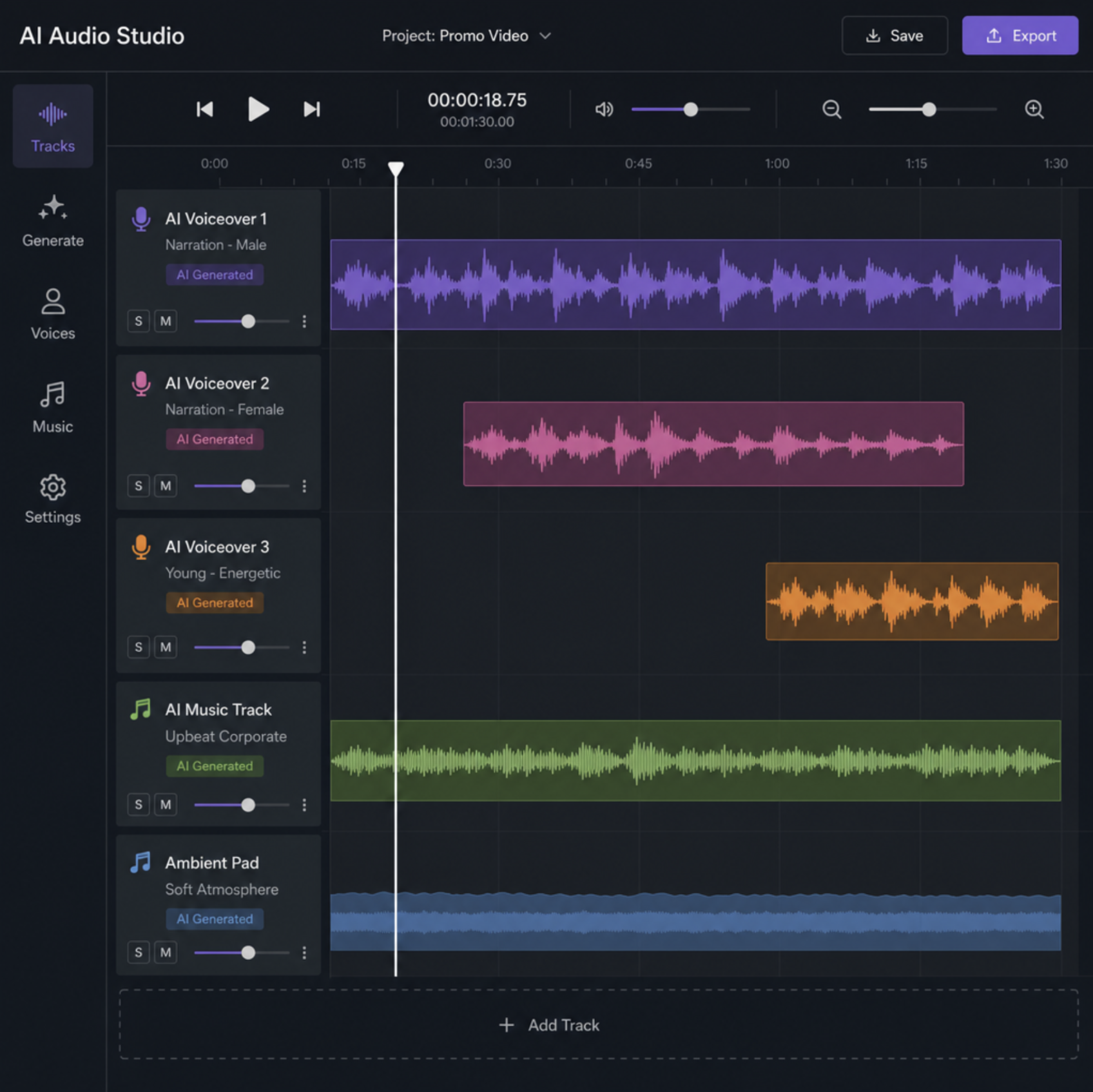Click the purple microphone icon of Voiceover 1
The image size is (1093, 1092).
click(141, 219)
